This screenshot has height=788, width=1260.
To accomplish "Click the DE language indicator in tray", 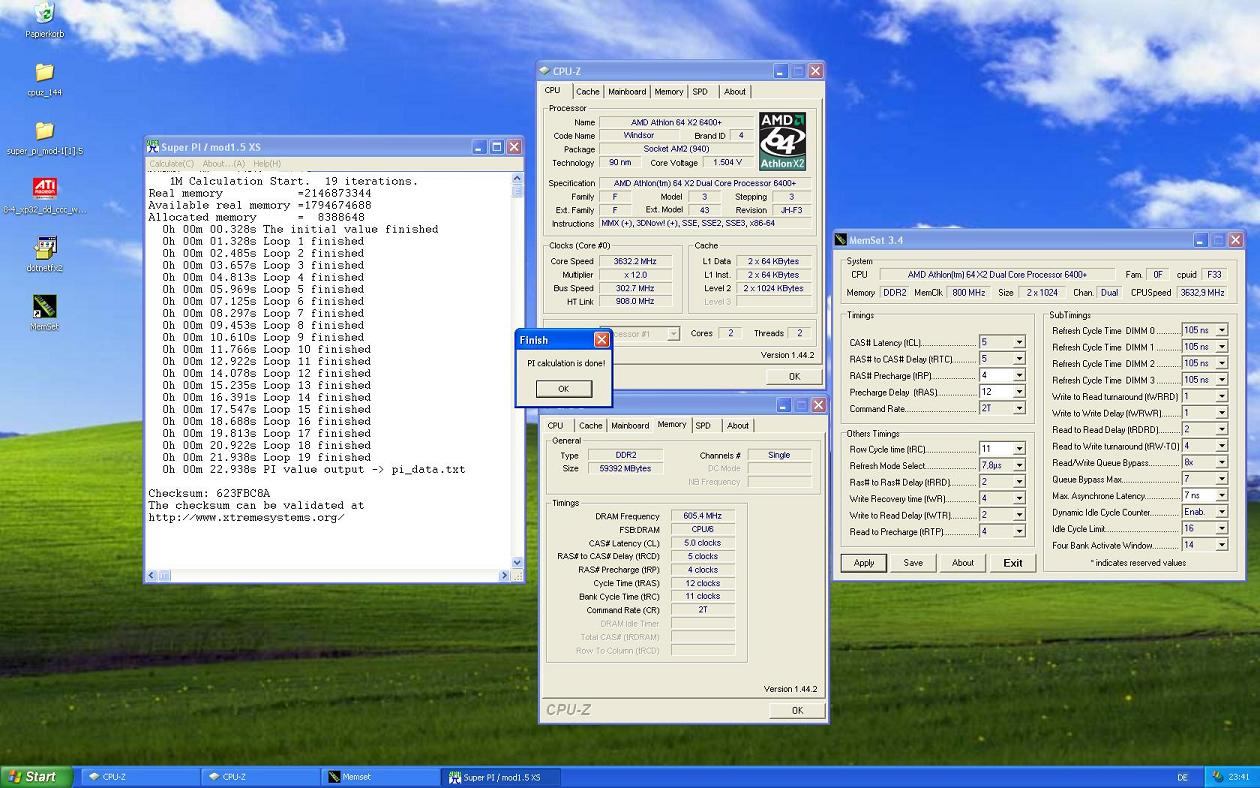I will (1183, 777).
